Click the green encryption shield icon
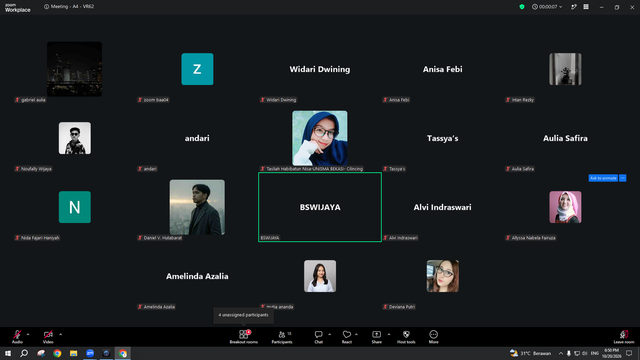The image size is (640, 360). pyautogui.click(x=522, y=7)
